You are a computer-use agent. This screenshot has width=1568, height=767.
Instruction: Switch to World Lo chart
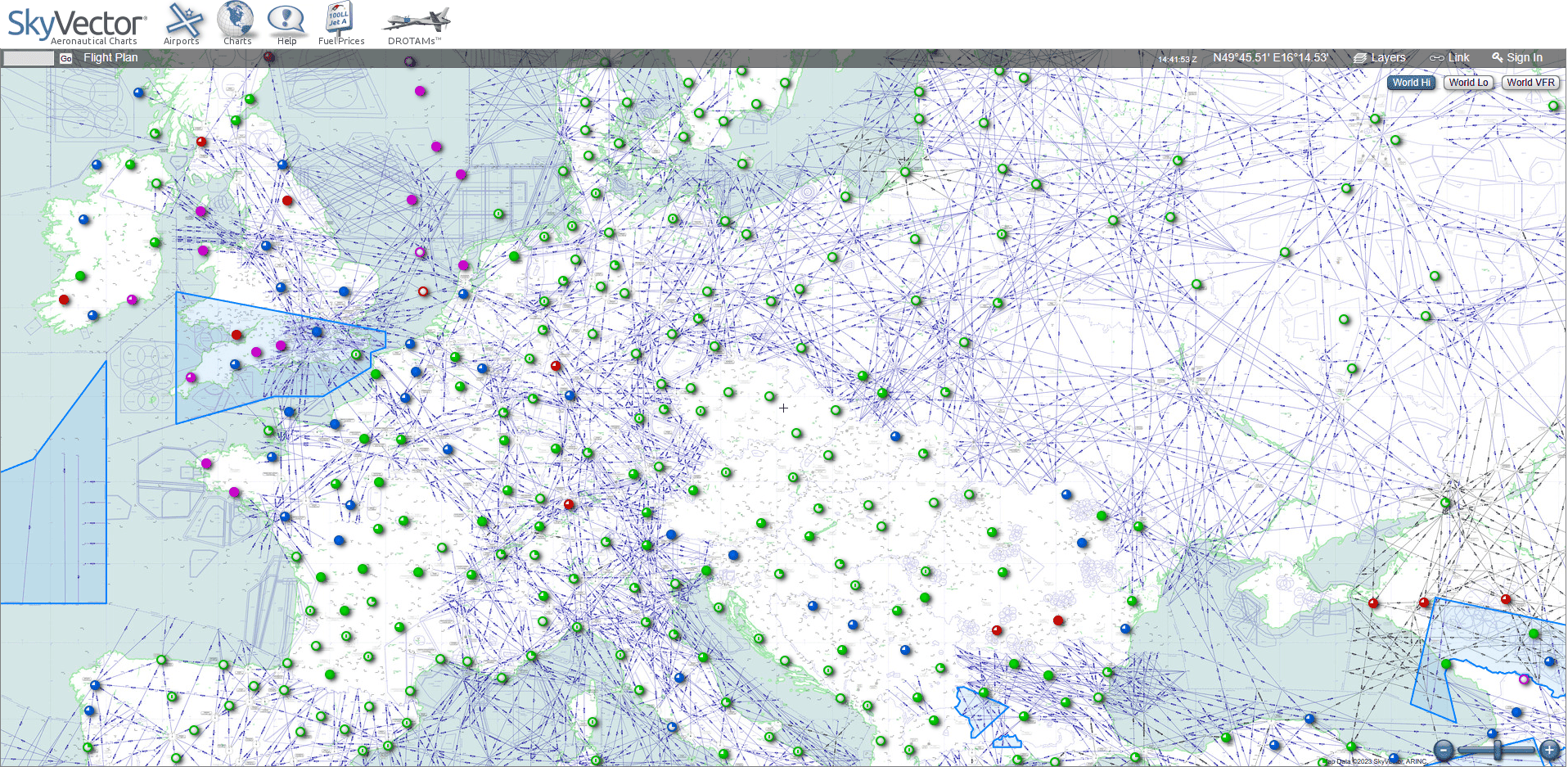(x=1468, y=83)
